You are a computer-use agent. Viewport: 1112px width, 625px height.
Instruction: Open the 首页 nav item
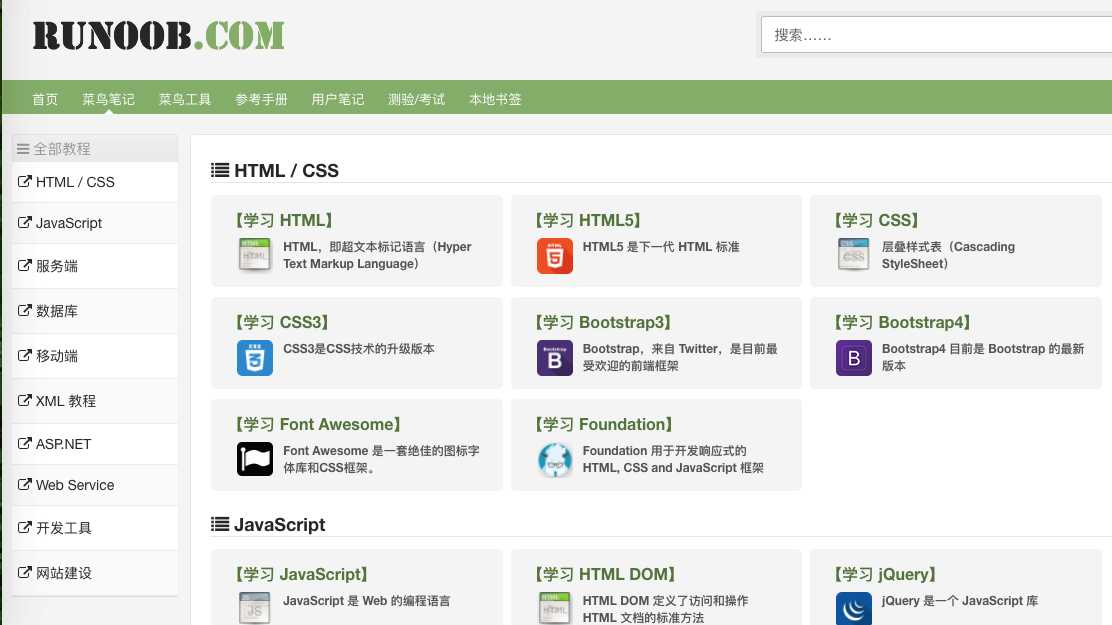[x=45, y=99]
